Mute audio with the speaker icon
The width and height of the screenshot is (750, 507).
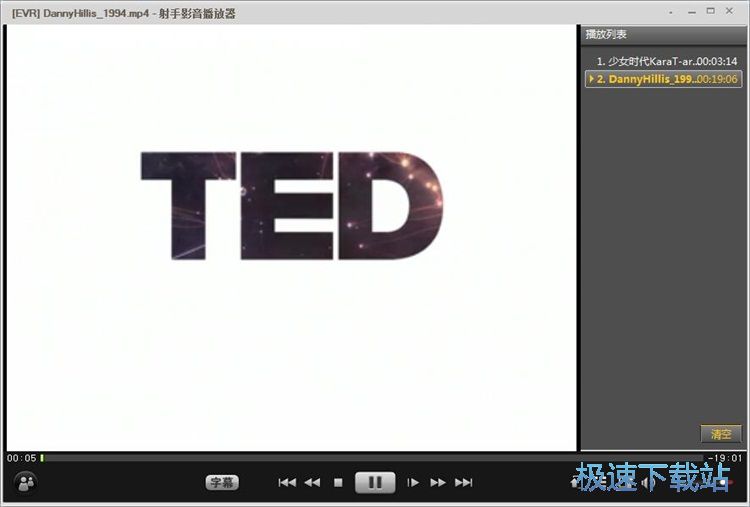[646, 483]
